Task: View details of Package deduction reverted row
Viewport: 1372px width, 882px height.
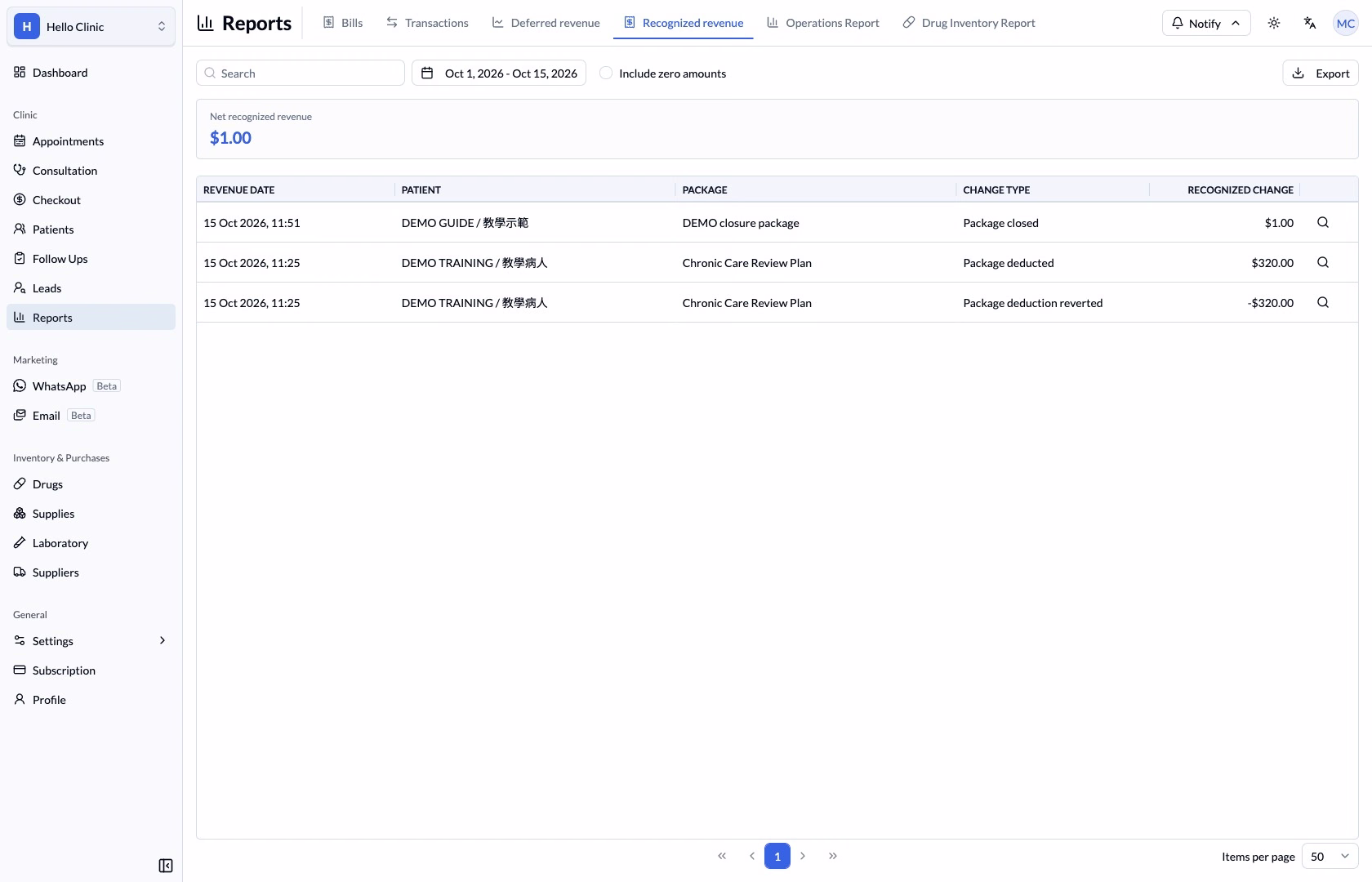Action: coord(1323,302)
